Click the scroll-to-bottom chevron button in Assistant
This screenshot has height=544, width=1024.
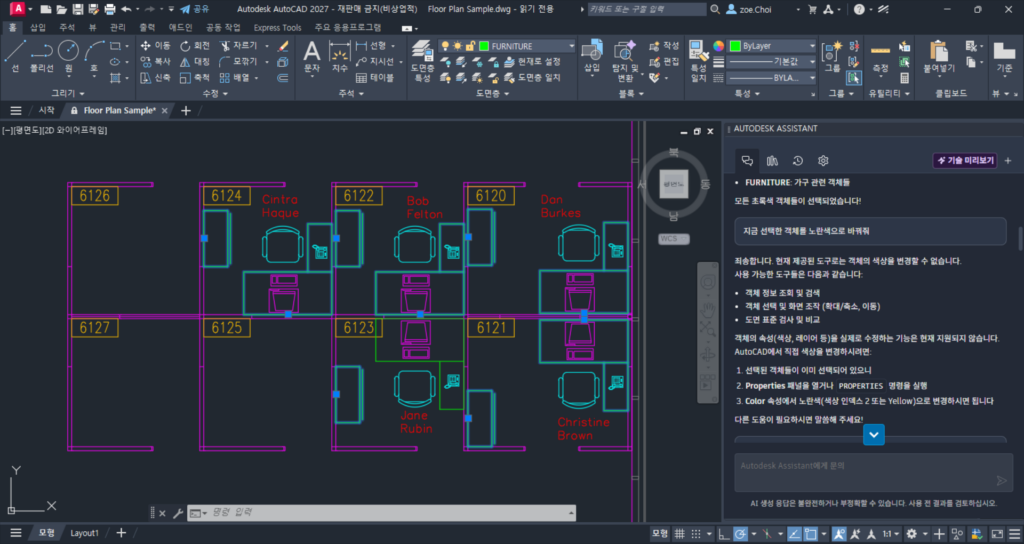point(874,435)
